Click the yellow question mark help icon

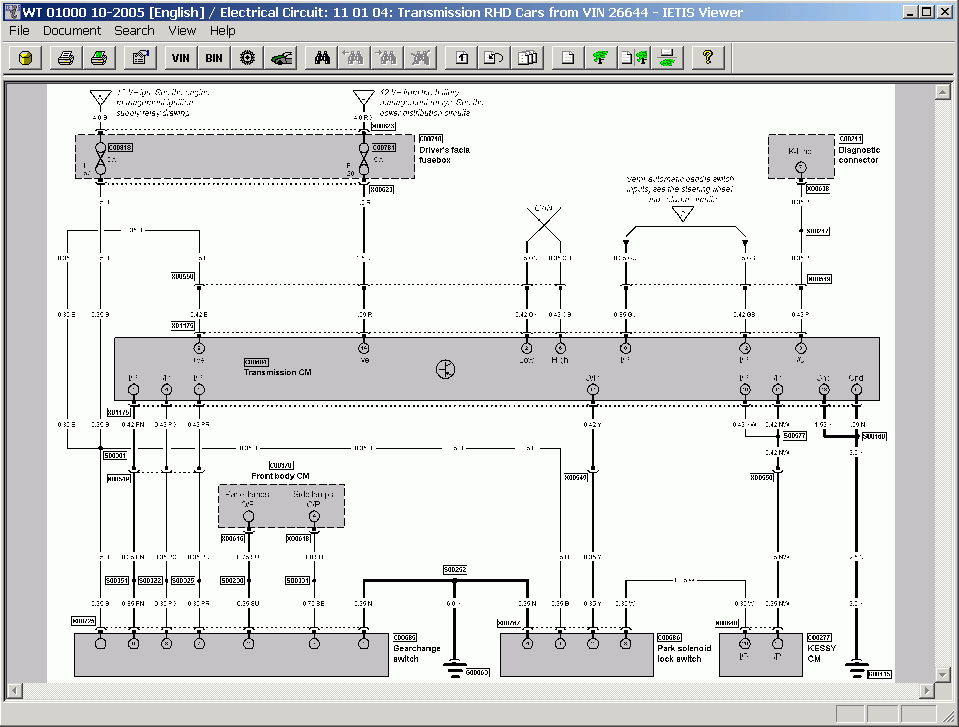(708, 58)
